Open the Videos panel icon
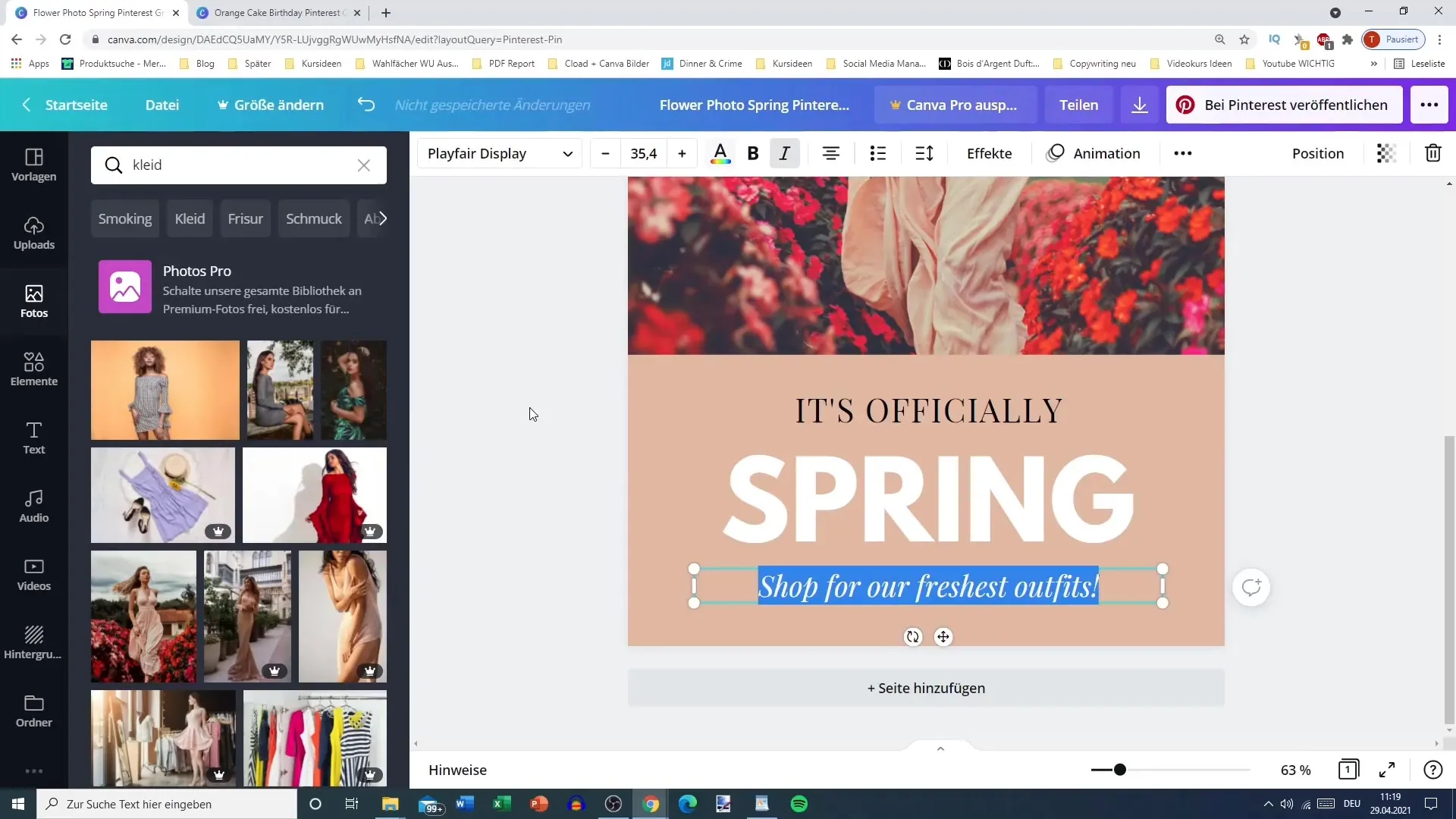Image resolution: width=1456 pixels, height=819 pixels. 34,573
